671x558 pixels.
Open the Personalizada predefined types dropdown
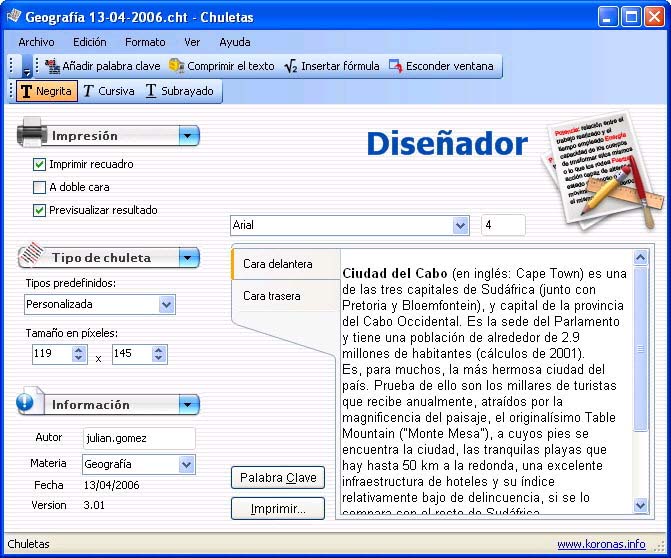point(166,305)
